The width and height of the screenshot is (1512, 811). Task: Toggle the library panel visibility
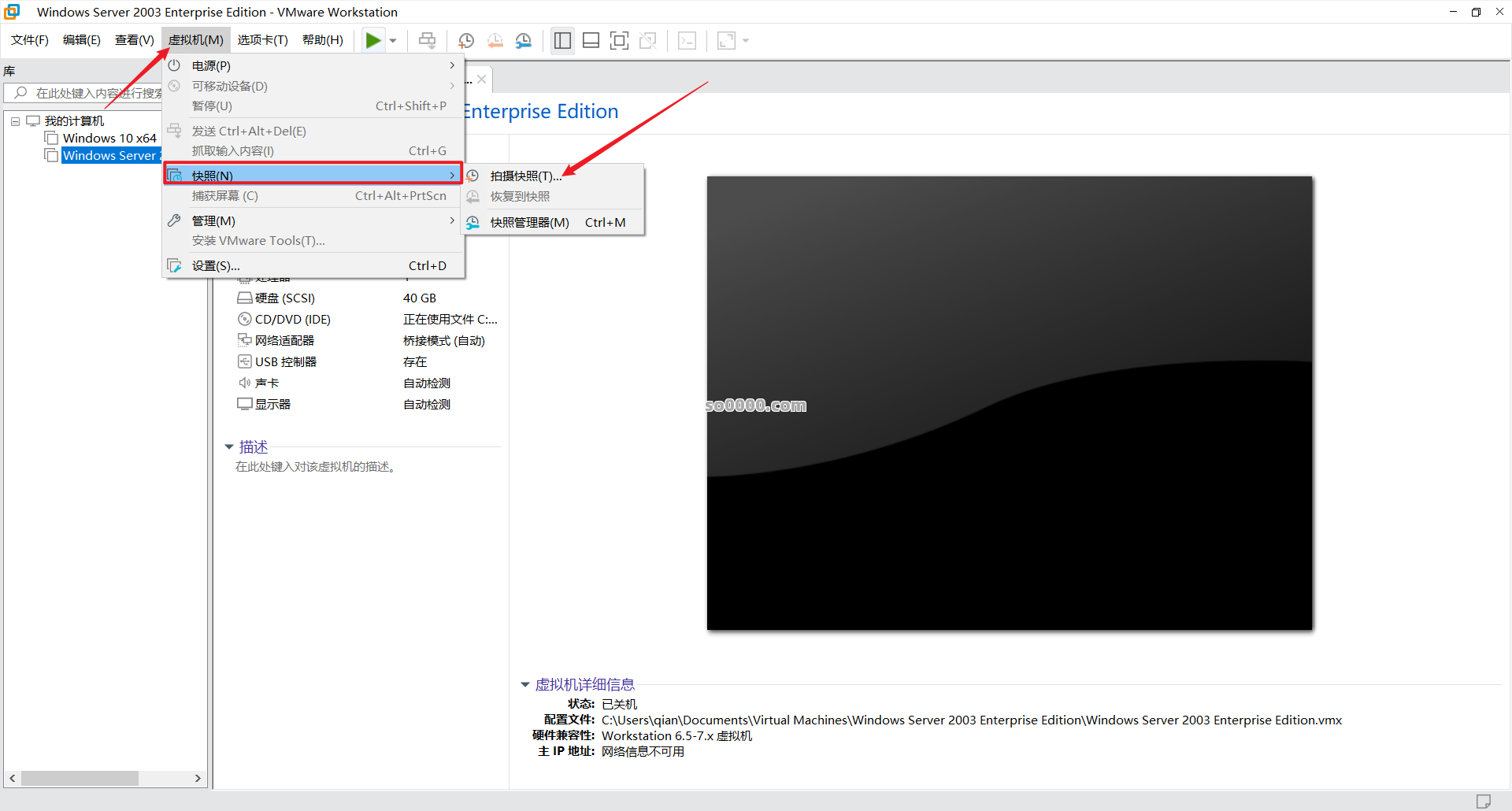point(561,40)
